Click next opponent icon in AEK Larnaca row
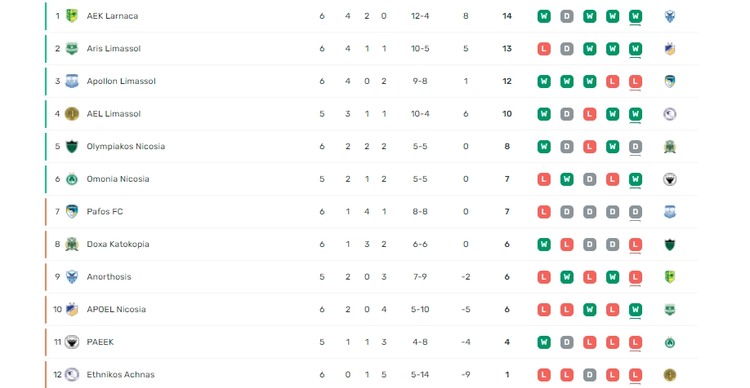The width and height of the screenshot is (750, 388). 670,16
